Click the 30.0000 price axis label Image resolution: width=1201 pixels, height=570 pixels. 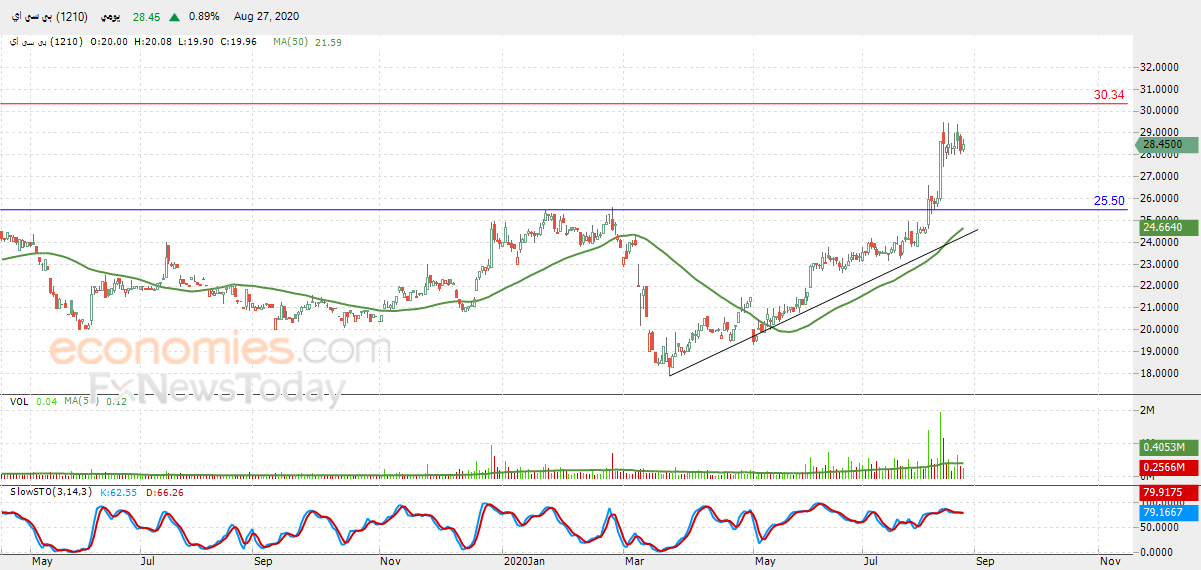pos(1161,111)
